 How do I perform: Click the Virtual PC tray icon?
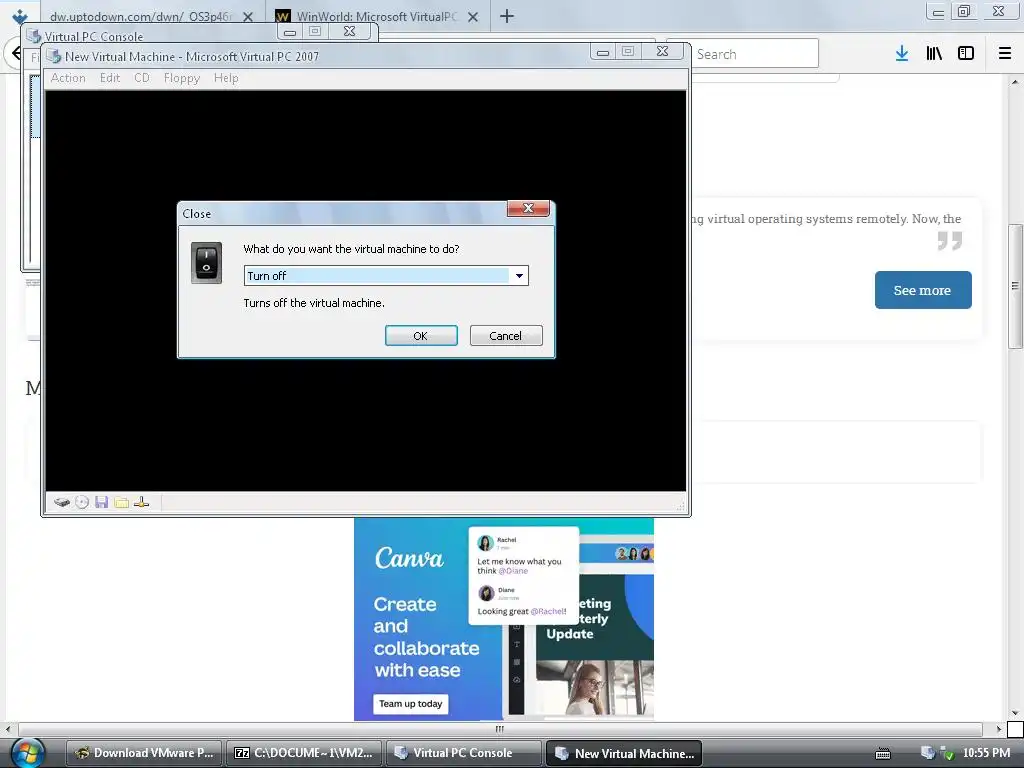pyautogui.click(x=927, y=753)
